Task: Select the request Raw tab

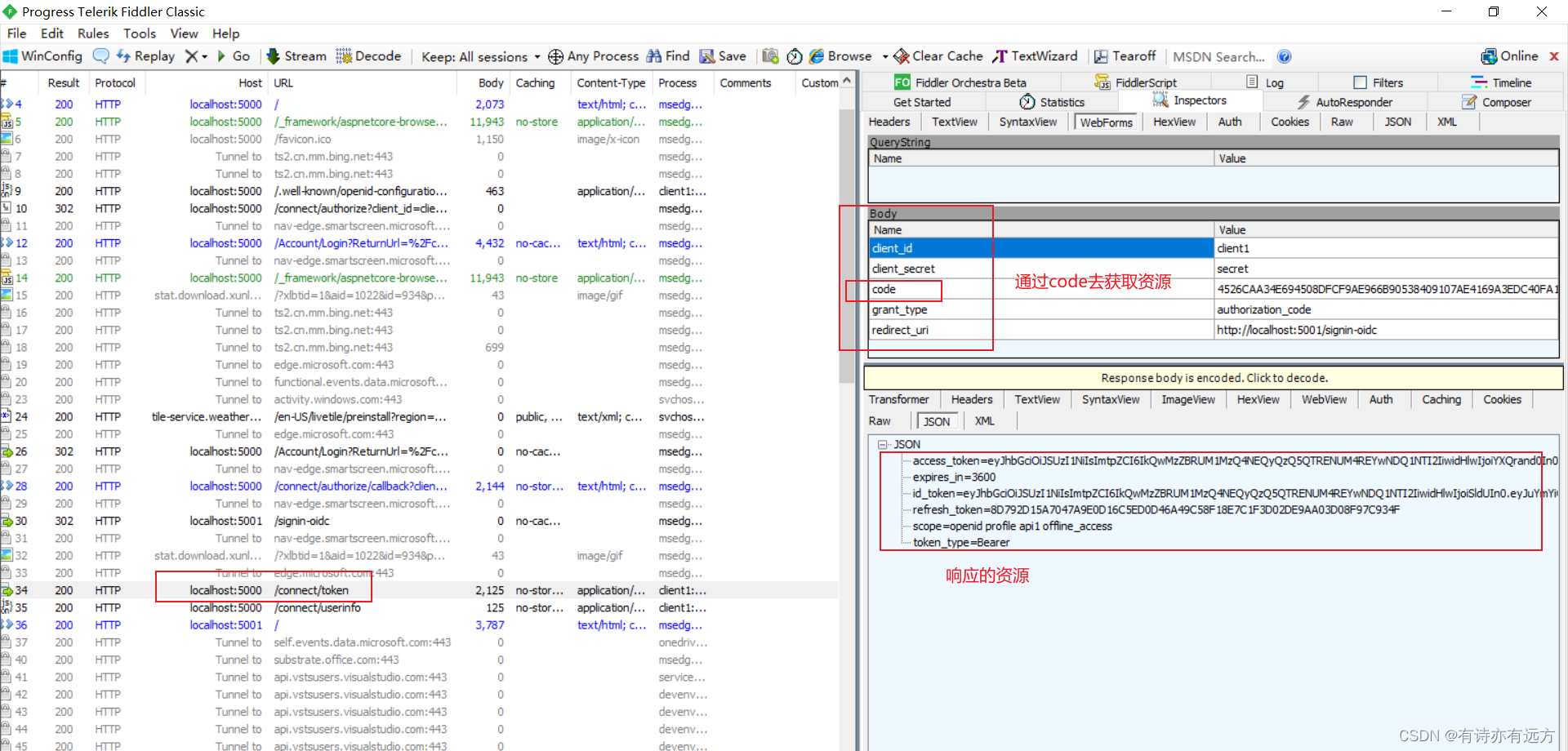Action: click(x=1342, y=122)
